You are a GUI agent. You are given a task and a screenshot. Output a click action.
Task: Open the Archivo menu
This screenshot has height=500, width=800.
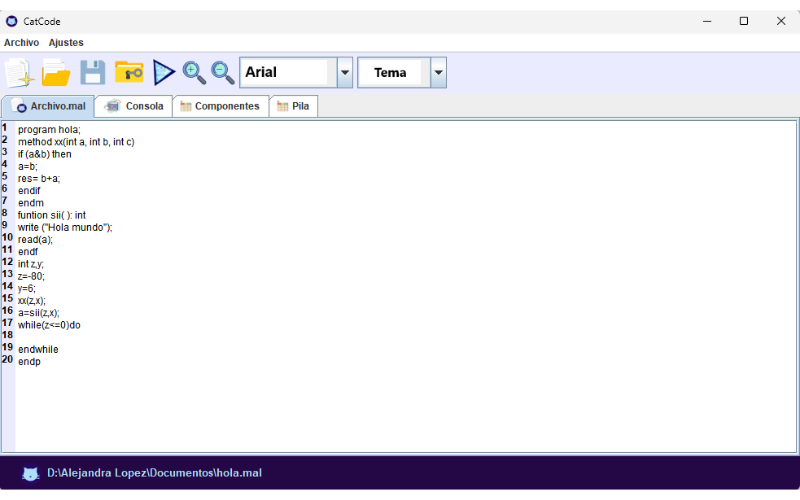(x=21, y=43)
